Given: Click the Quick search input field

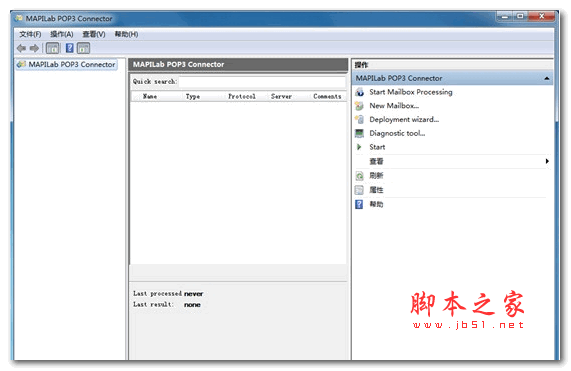Looking at the screenshot, I should 262,82.
